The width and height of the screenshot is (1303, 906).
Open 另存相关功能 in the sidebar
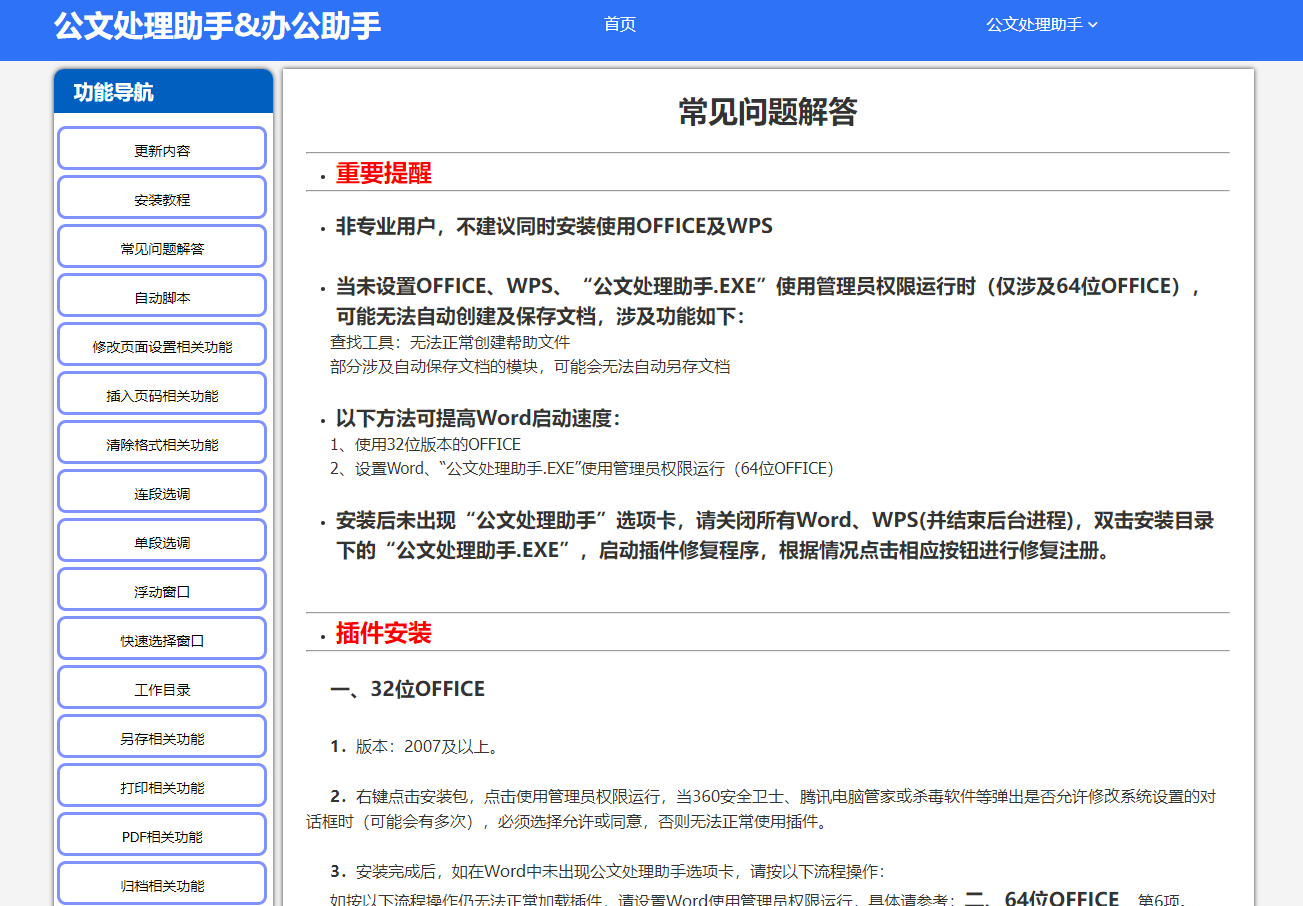tap(162, 738)
